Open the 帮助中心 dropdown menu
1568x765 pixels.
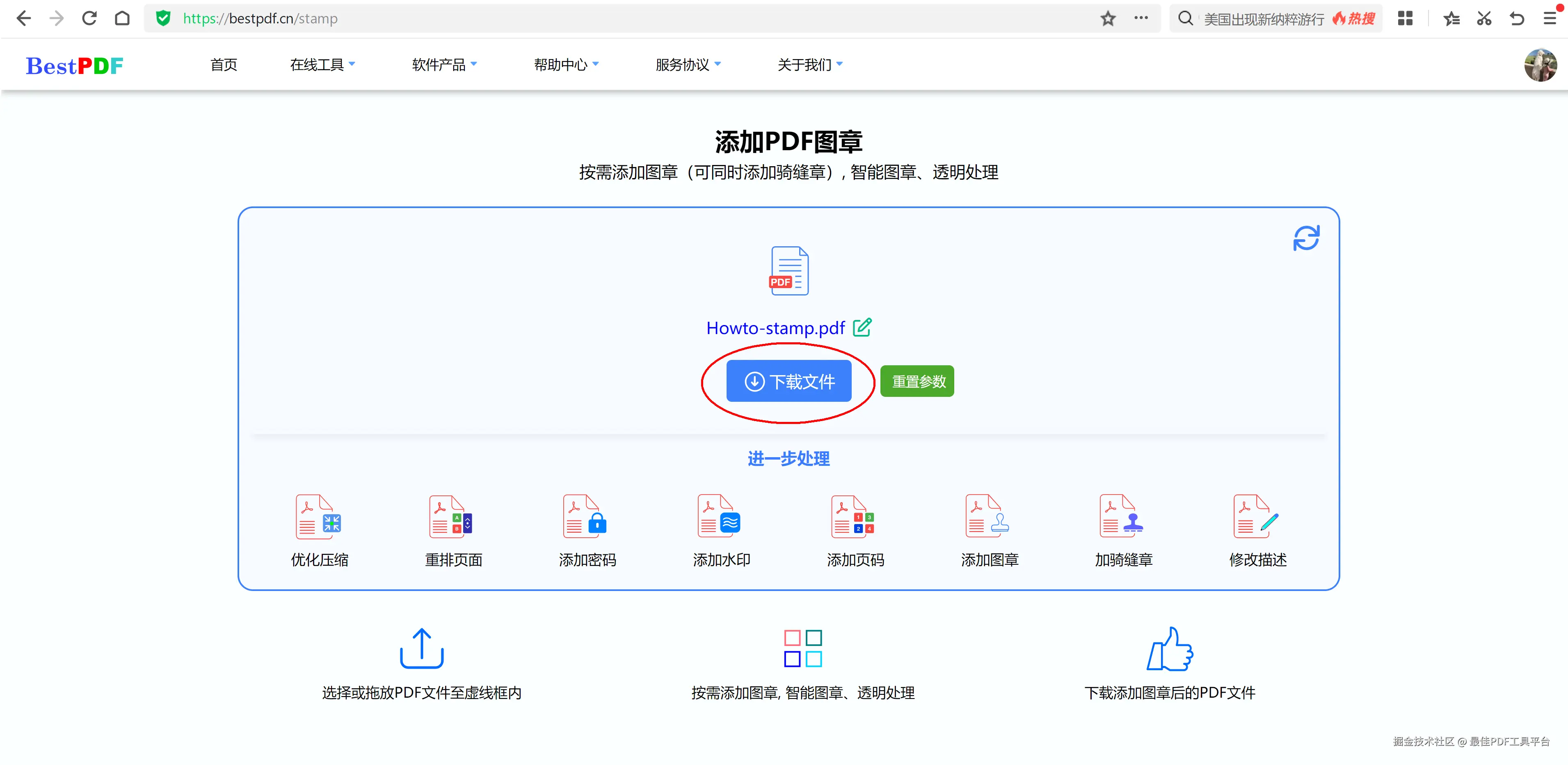coord(565,64)
